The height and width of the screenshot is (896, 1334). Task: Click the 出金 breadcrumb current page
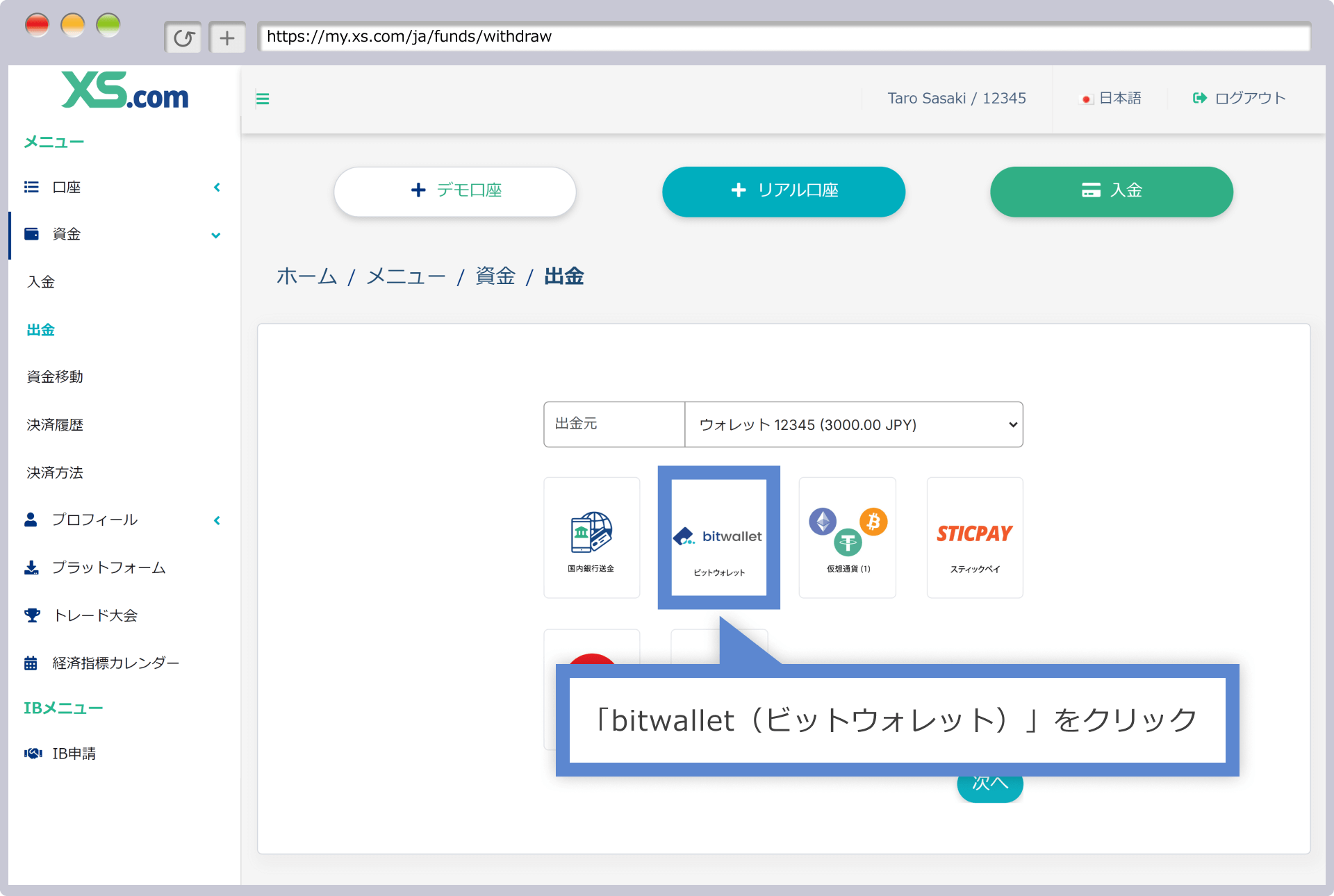(x=563, y=276)
